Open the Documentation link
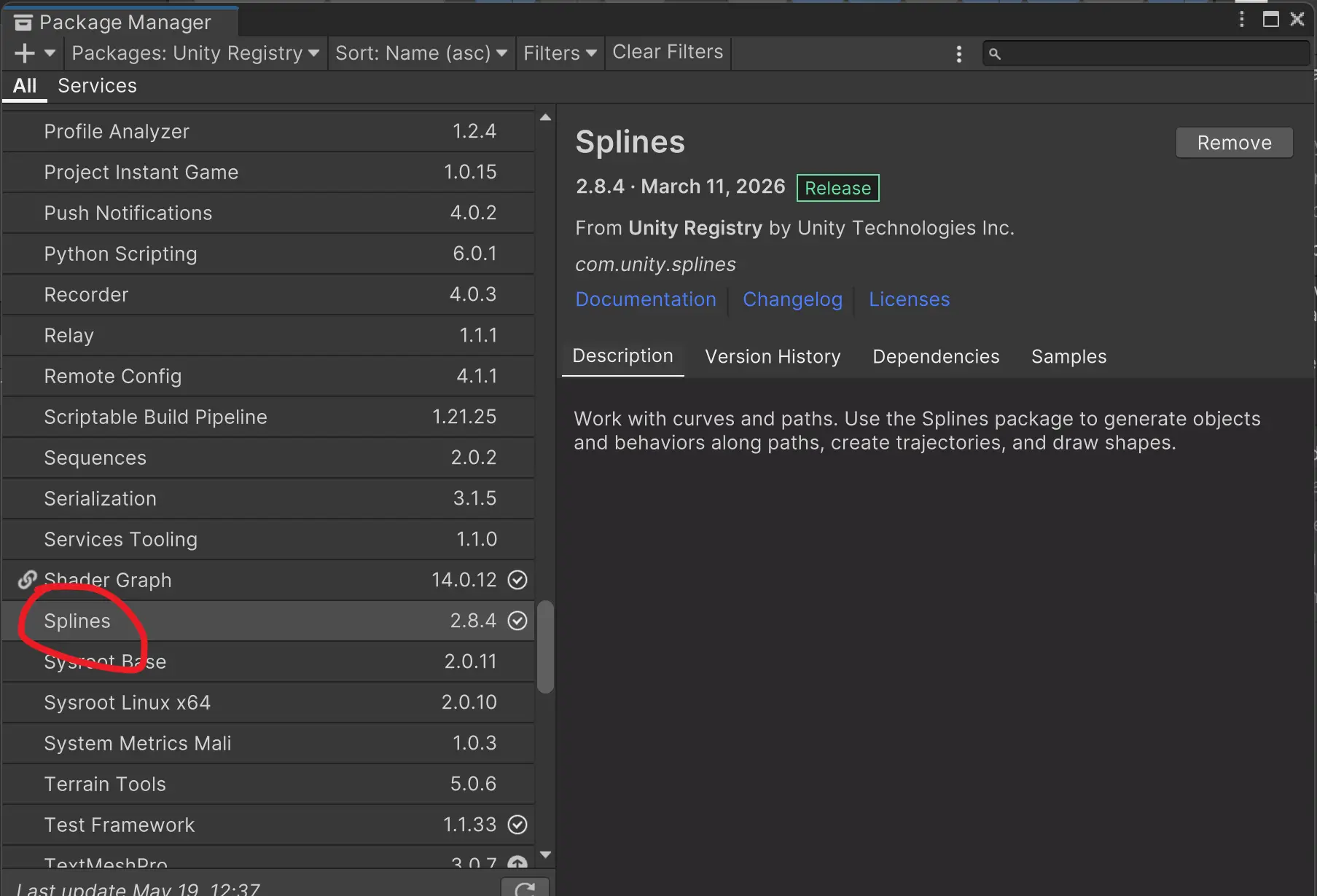The height and width of the screenshot is (896, 1317). pyautogui.click(x=646, y=299)
